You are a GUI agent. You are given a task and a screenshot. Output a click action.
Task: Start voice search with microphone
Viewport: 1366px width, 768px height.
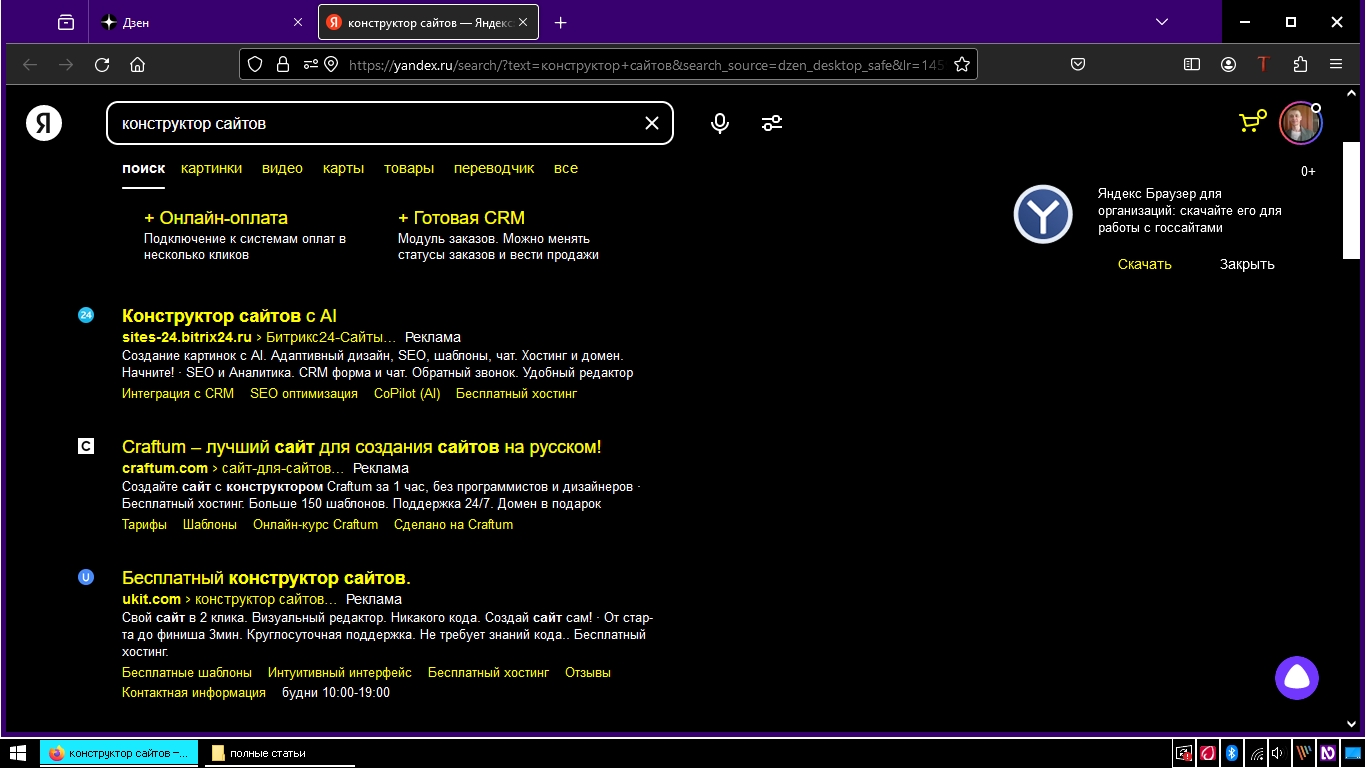719,123
